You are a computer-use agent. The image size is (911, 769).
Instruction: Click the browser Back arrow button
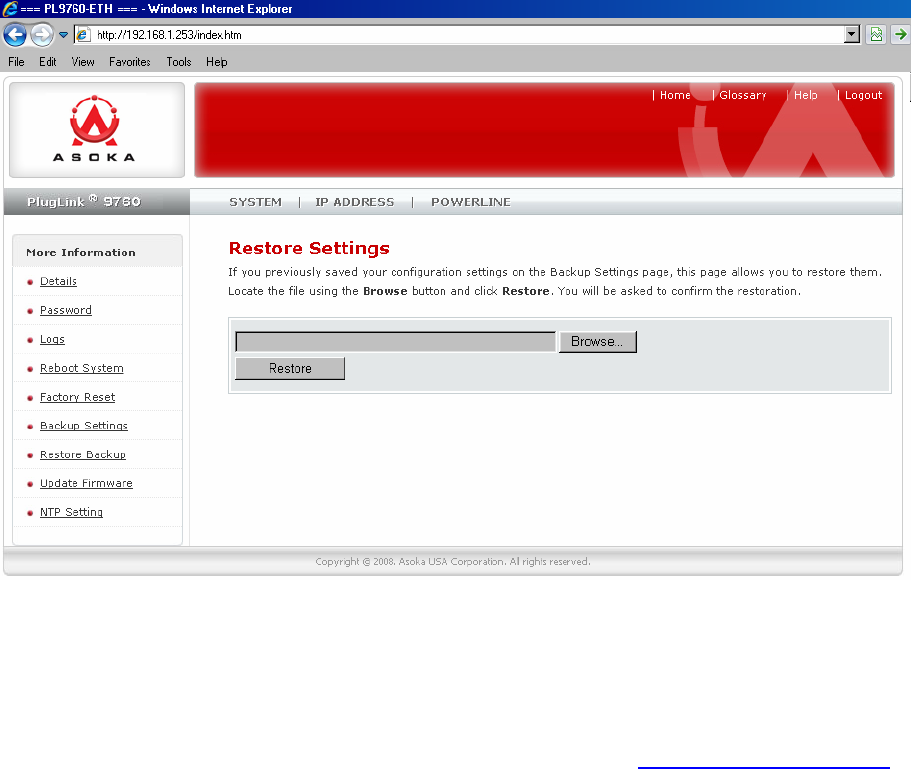click(15, 35)
